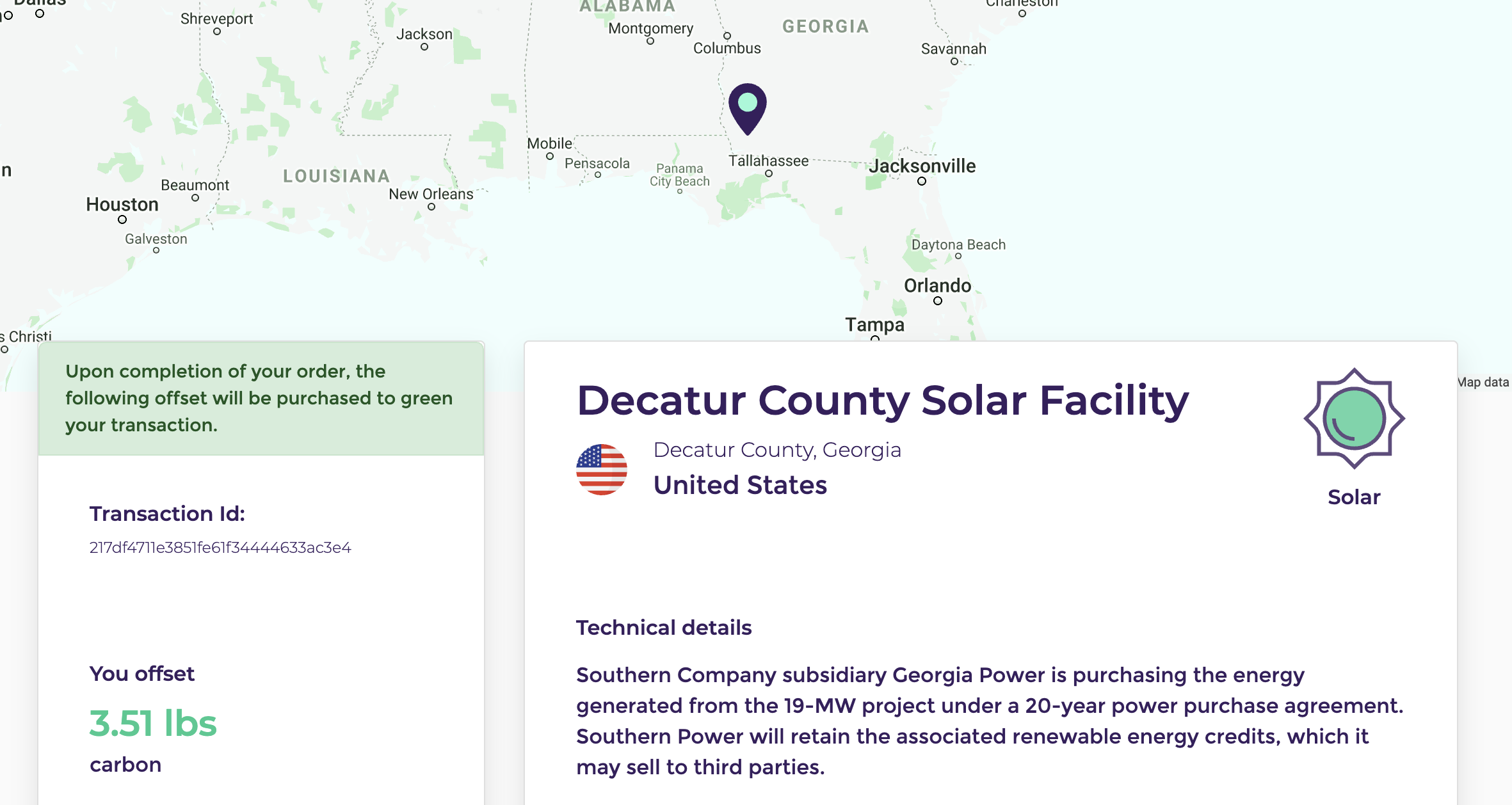
Task: Click the purple map location pin
Action: click(x=747, y=109)
